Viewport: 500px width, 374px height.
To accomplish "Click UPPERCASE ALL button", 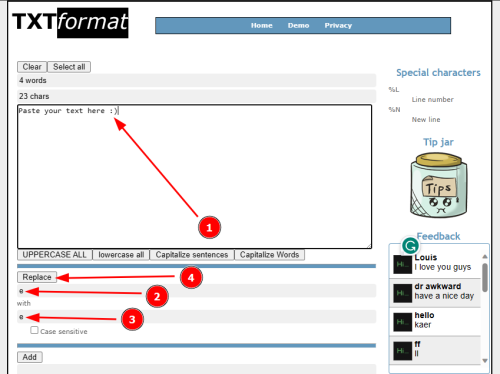I will pyautogui.click(x=54, y=255).
